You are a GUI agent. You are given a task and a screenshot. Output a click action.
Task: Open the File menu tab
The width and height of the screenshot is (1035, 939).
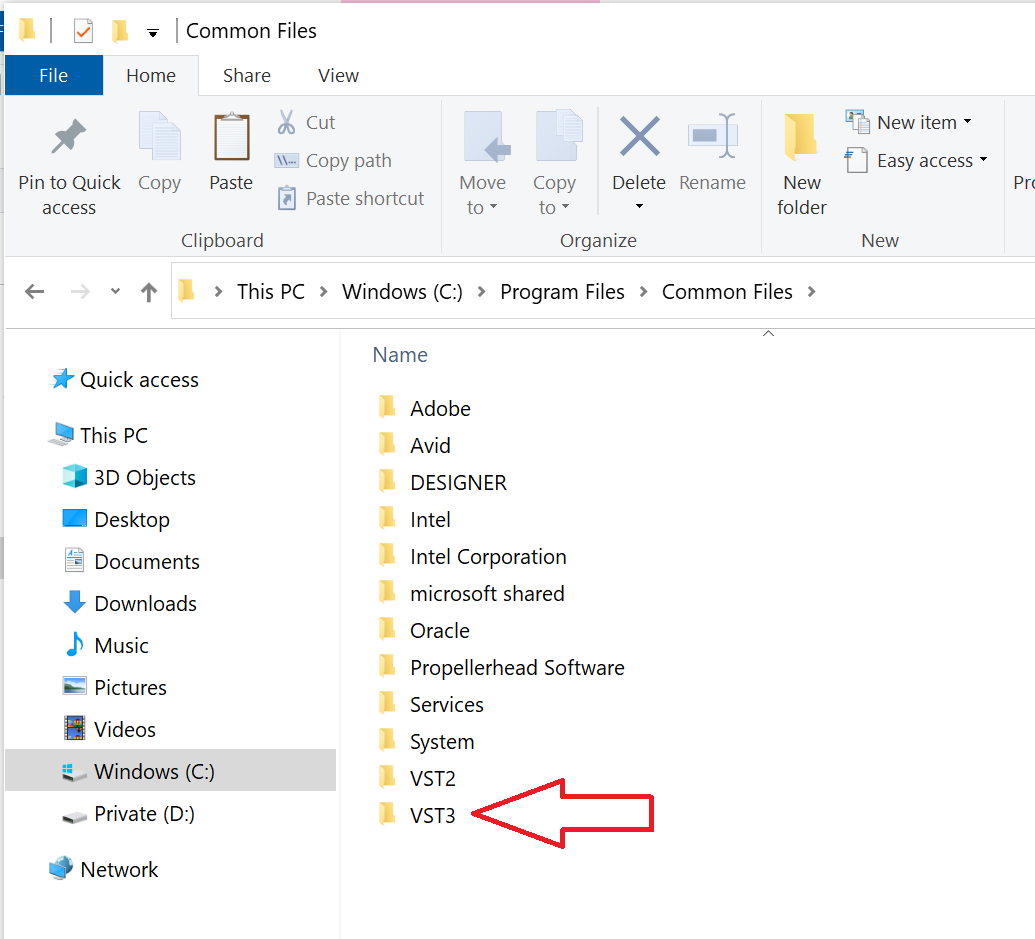[x=53, y=76]
